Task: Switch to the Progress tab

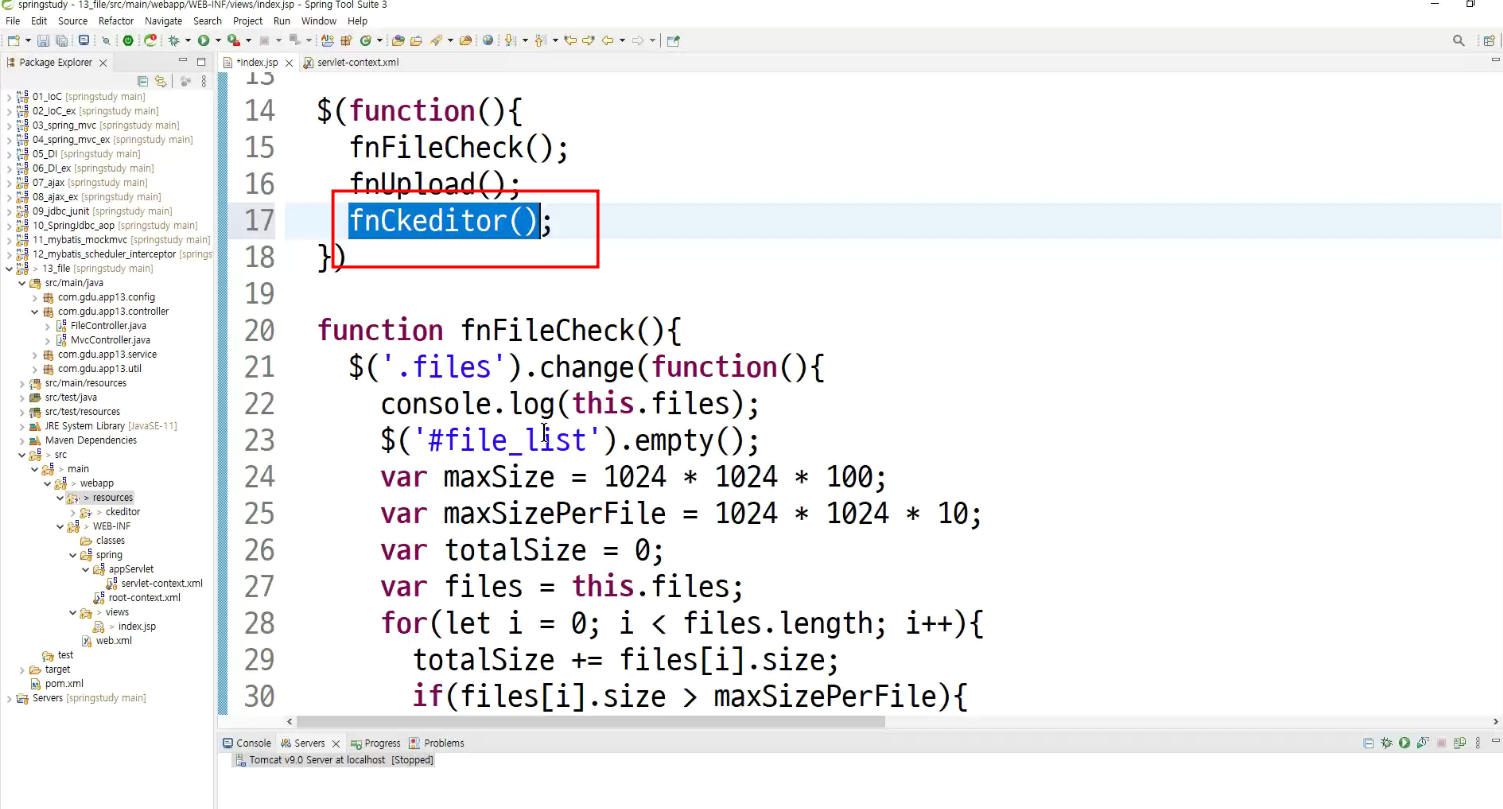Action: (x=374, y=743)
